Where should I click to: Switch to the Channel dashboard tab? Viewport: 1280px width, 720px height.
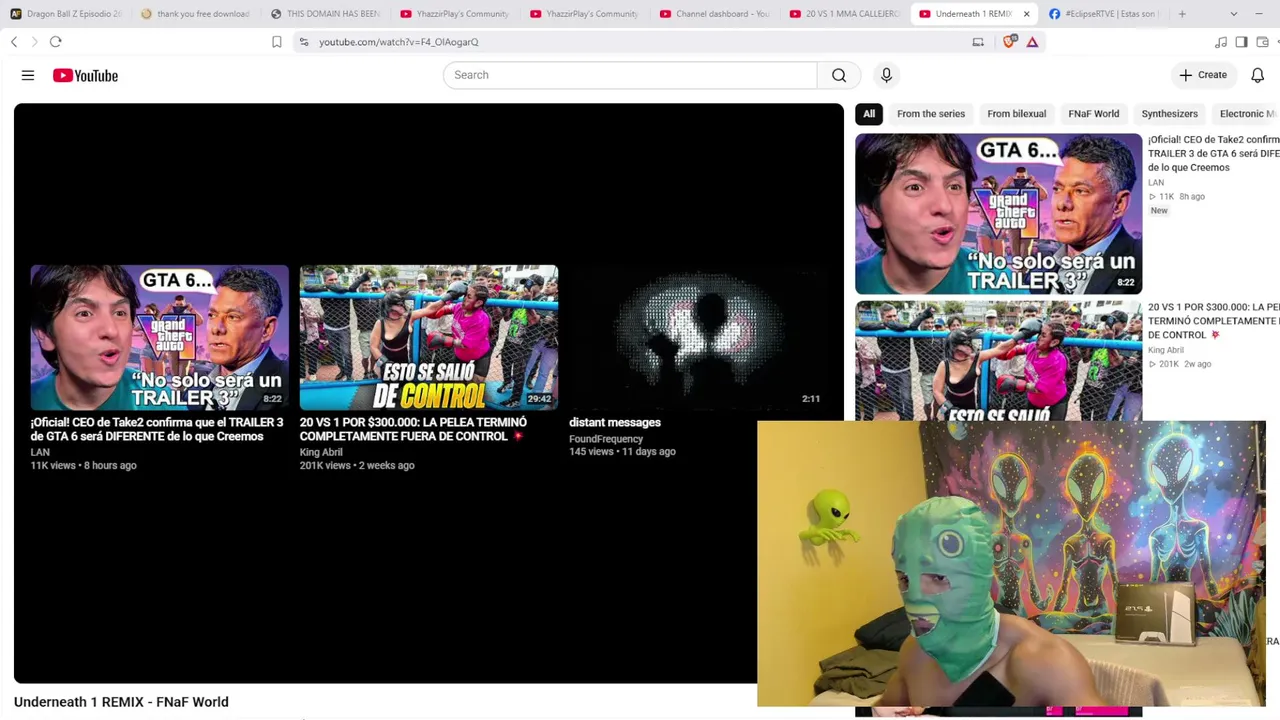715,14
